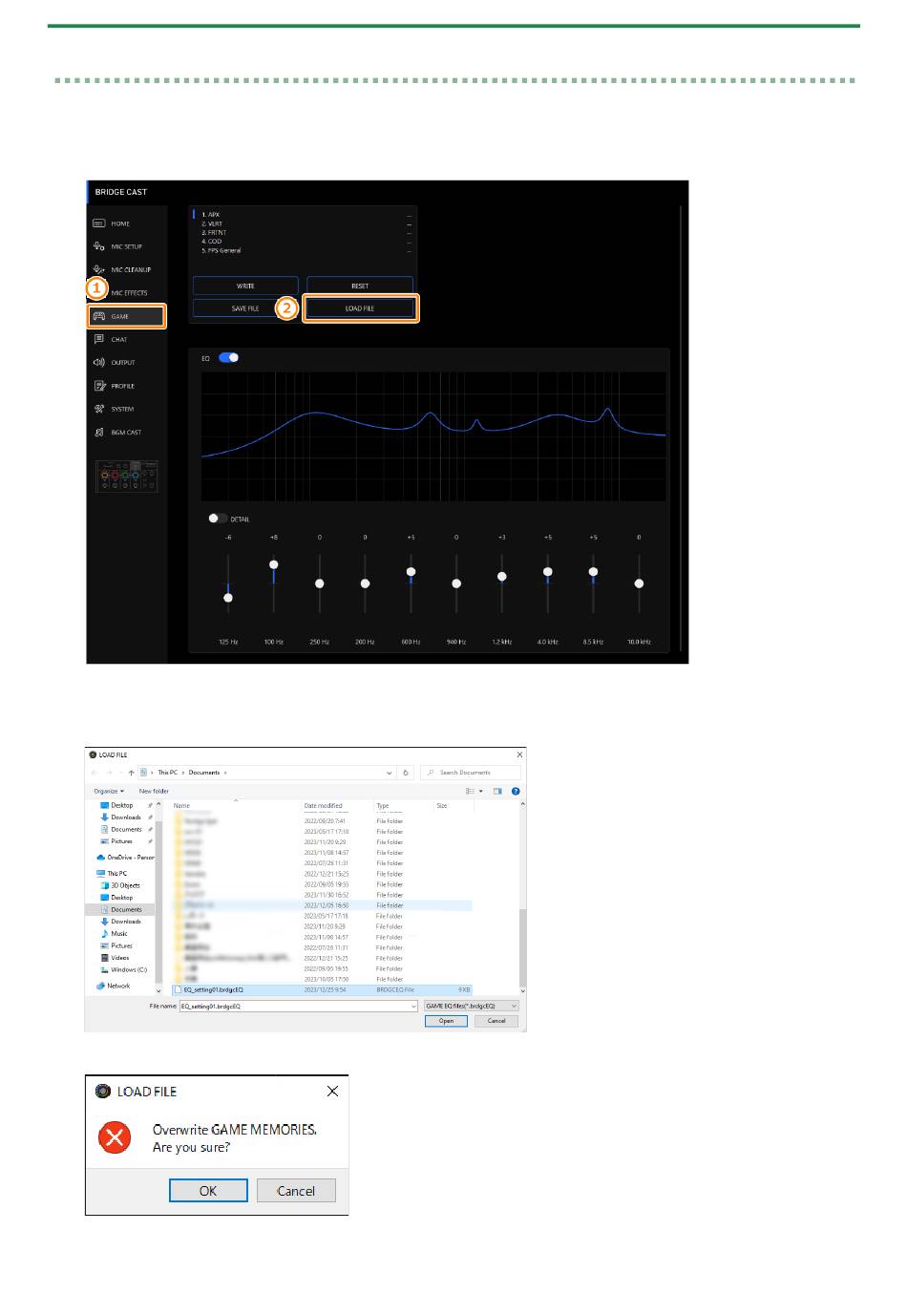Select the EQ_setting01.brdgcEQ file
The image size is (907, 1316).
322,989
